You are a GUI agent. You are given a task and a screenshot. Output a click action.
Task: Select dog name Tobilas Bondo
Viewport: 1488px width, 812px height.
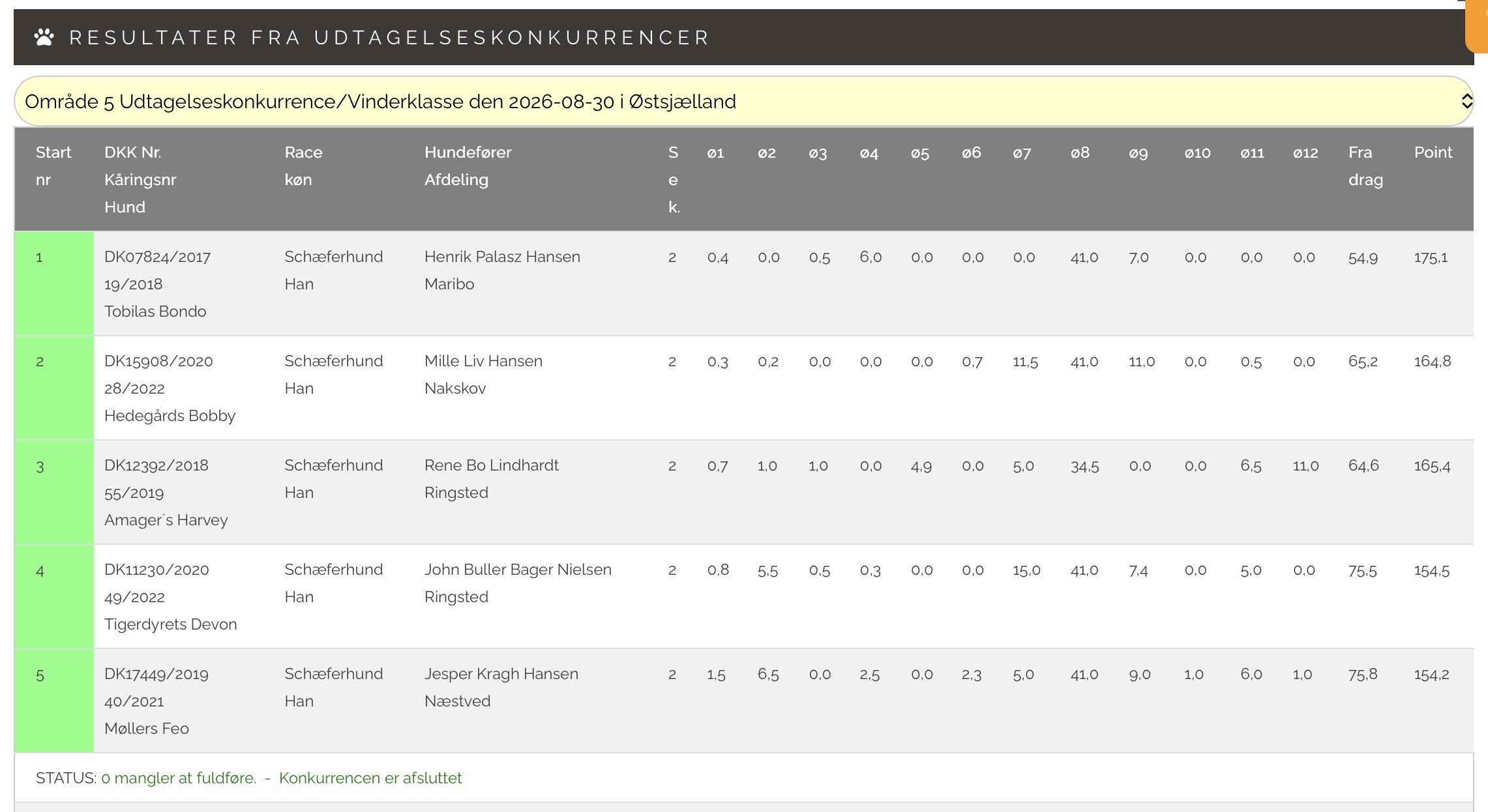pos(155,312)
